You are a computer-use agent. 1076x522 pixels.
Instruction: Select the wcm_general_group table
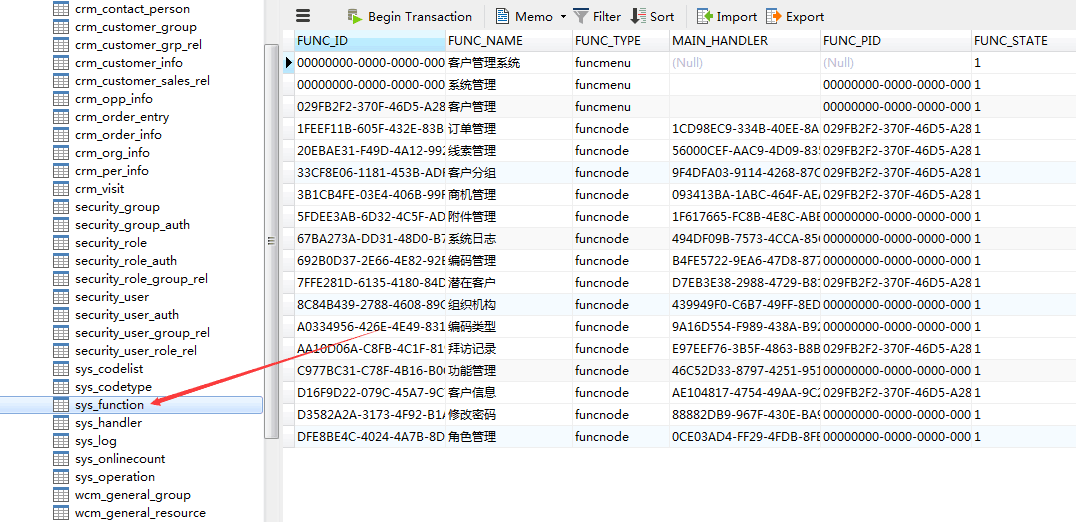click(x=132, y=495)
